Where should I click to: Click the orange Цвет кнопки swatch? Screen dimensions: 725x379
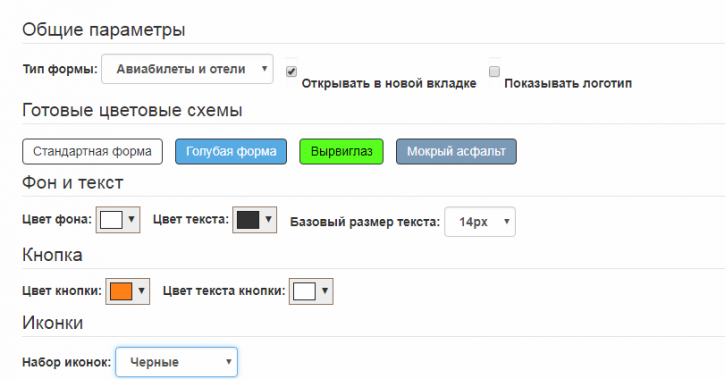pyautogui.click(x=121, y=291)
